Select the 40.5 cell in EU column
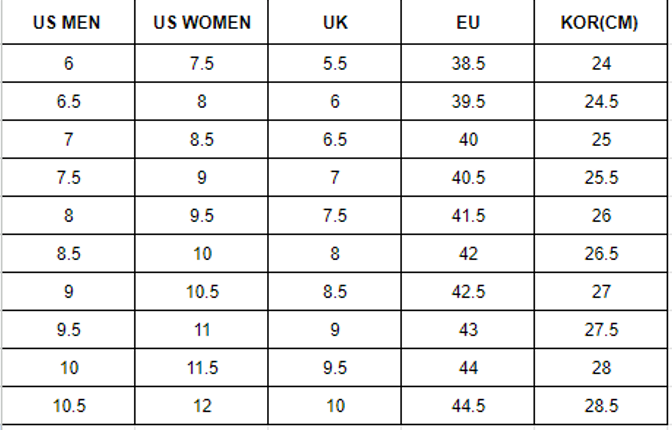The height and width of the screenshot is (430, 672). point(469,178)
